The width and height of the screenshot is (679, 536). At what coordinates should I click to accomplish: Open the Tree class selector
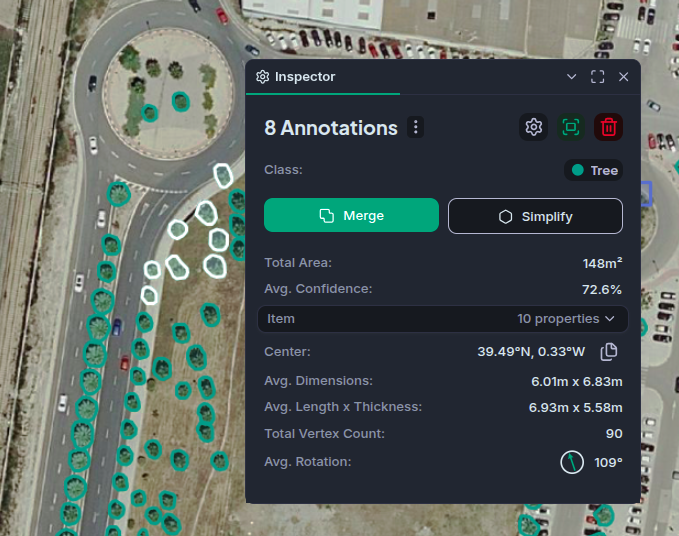tap(593, 170)
